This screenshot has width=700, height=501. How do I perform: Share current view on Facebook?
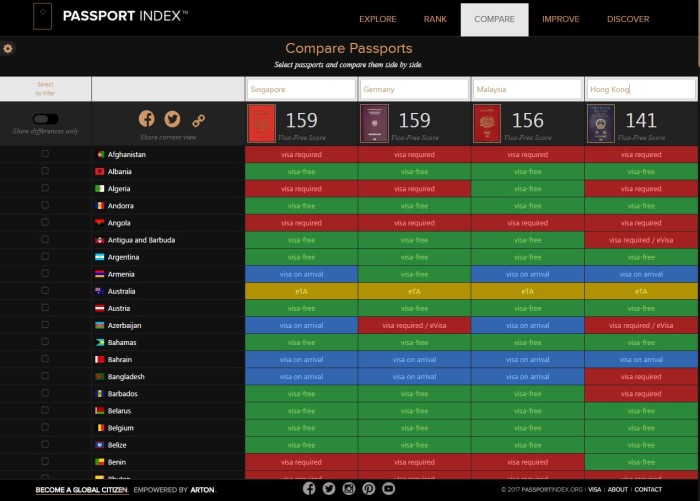pyautogui.click(x=147, y=119)
